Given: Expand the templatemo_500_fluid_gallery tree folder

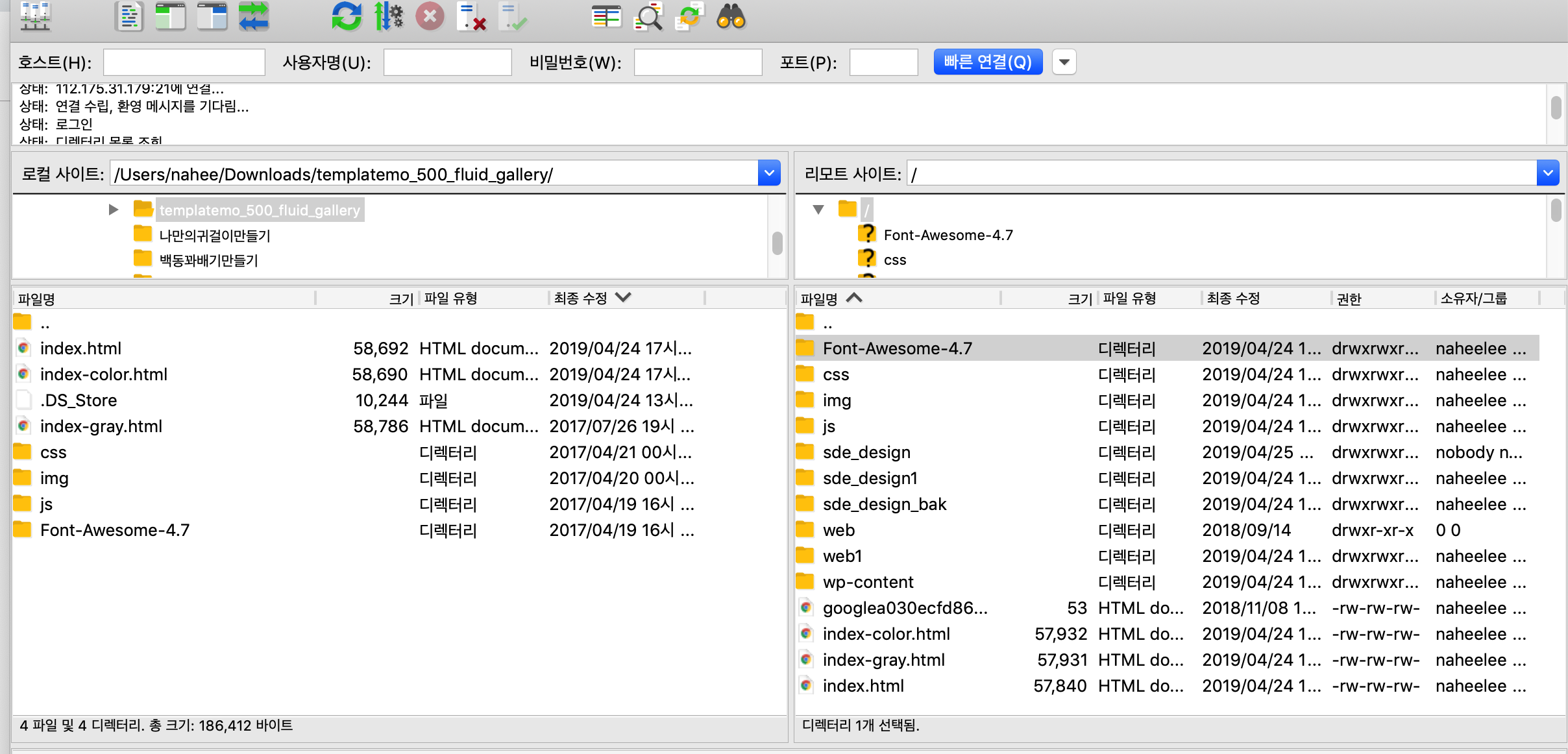Looking at the screenshot, I should point(114,210).
